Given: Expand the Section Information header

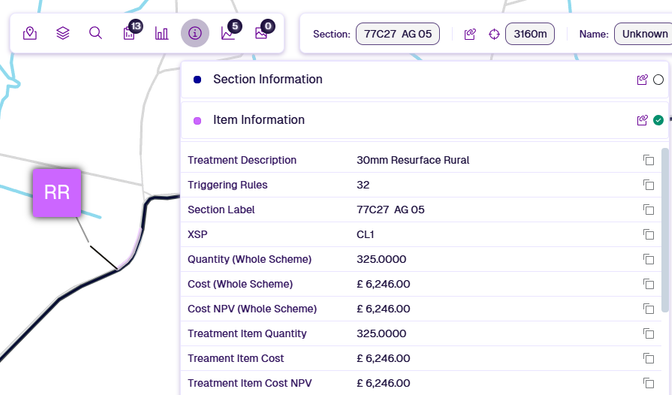Looking at the screenshot, I should click(425, 79).
